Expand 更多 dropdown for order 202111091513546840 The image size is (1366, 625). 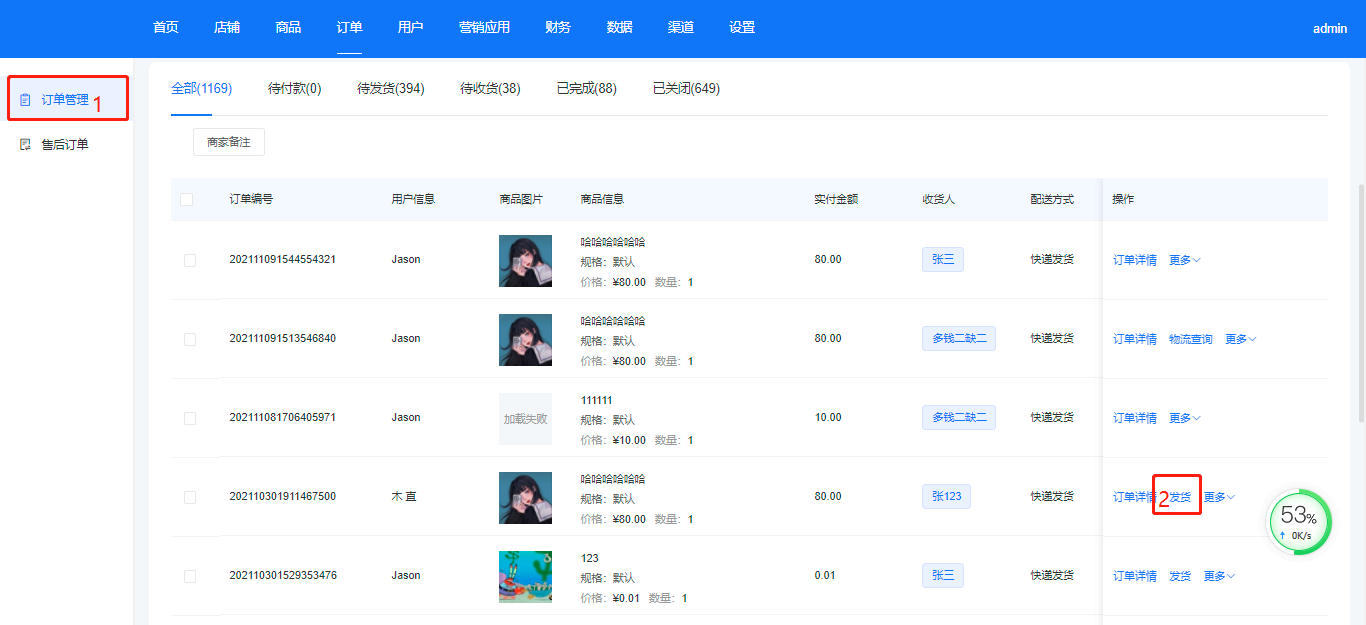(x=1240, y=340)
